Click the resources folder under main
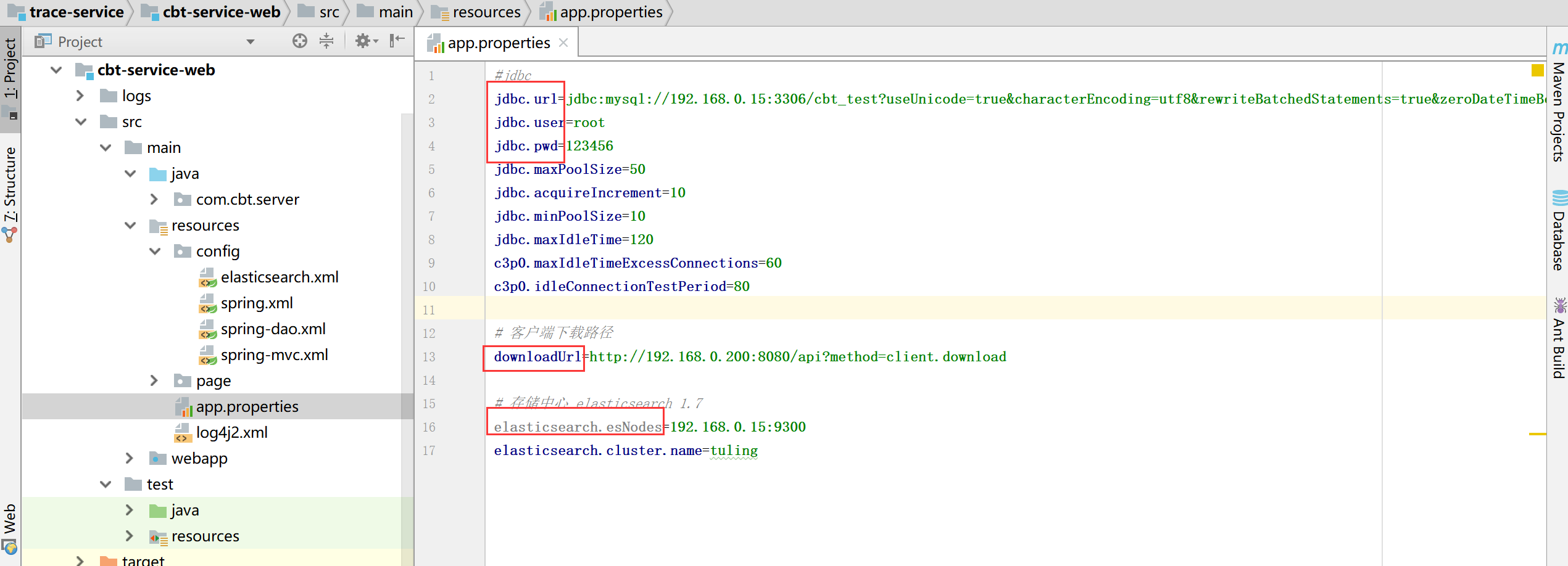 (194, 225)
